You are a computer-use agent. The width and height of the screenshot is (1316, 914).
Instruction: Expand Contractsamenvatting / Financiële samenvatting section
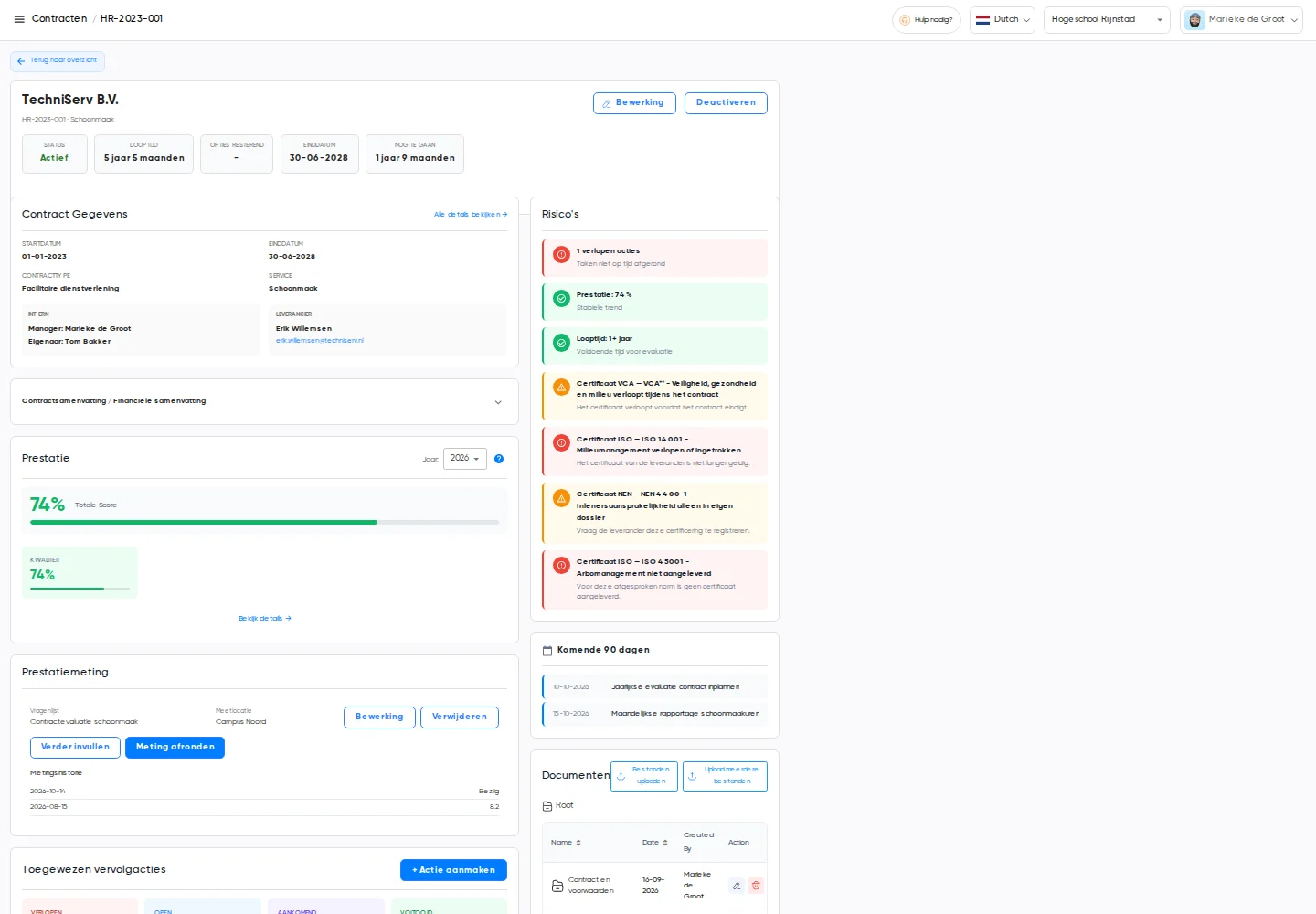coord(264,402)
